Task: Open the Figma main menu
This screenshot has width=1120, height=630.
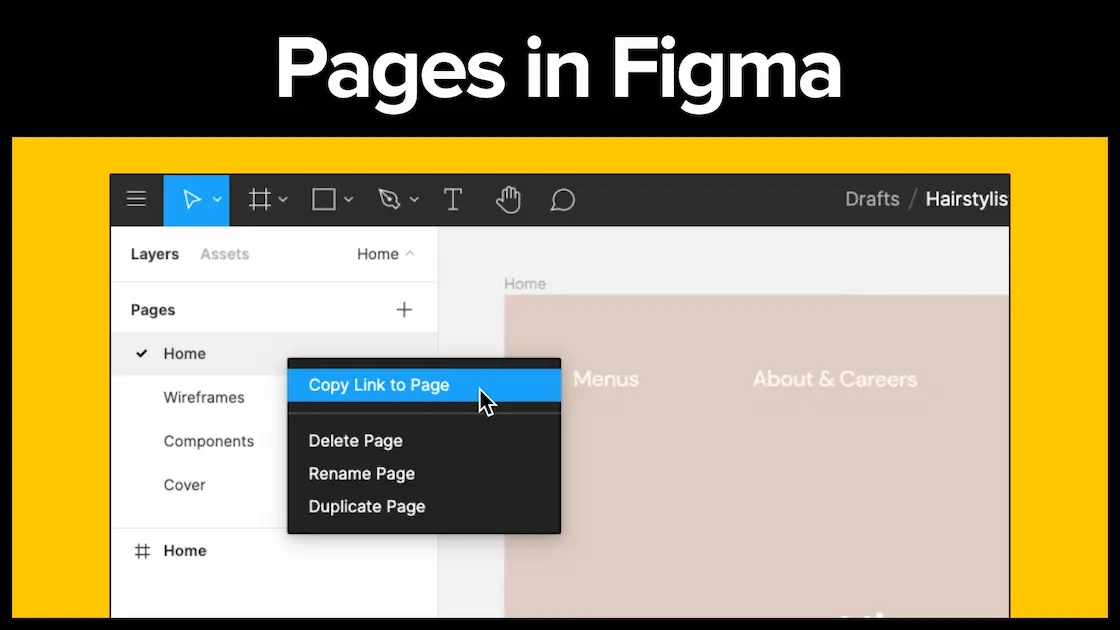Action: coord(136,199)
